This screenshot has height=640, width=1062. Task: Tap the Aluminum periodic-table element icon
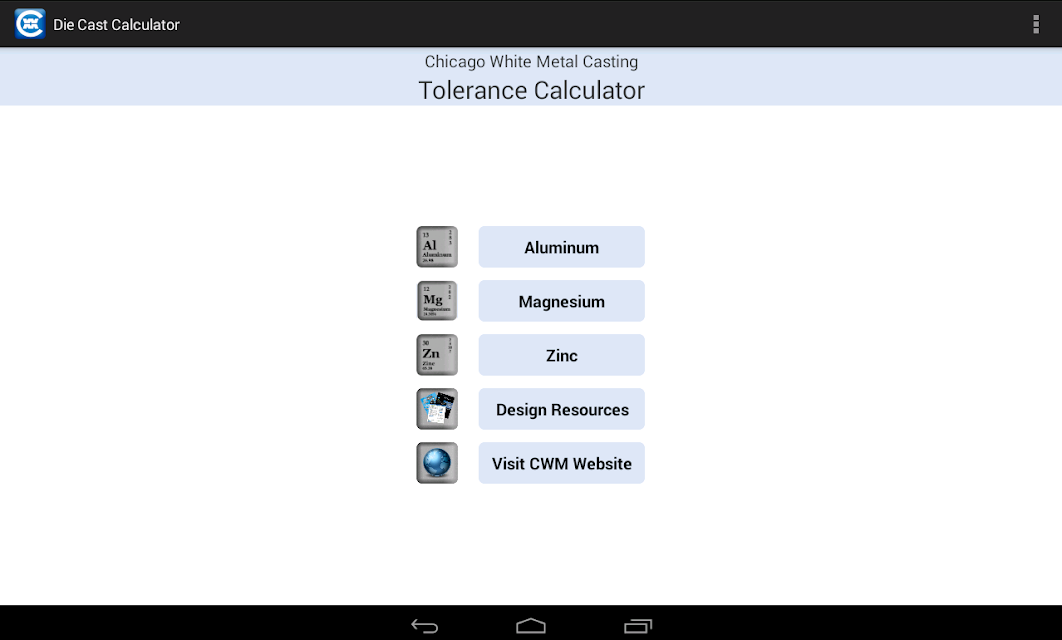pyautogui.click(x=437, y=247)
